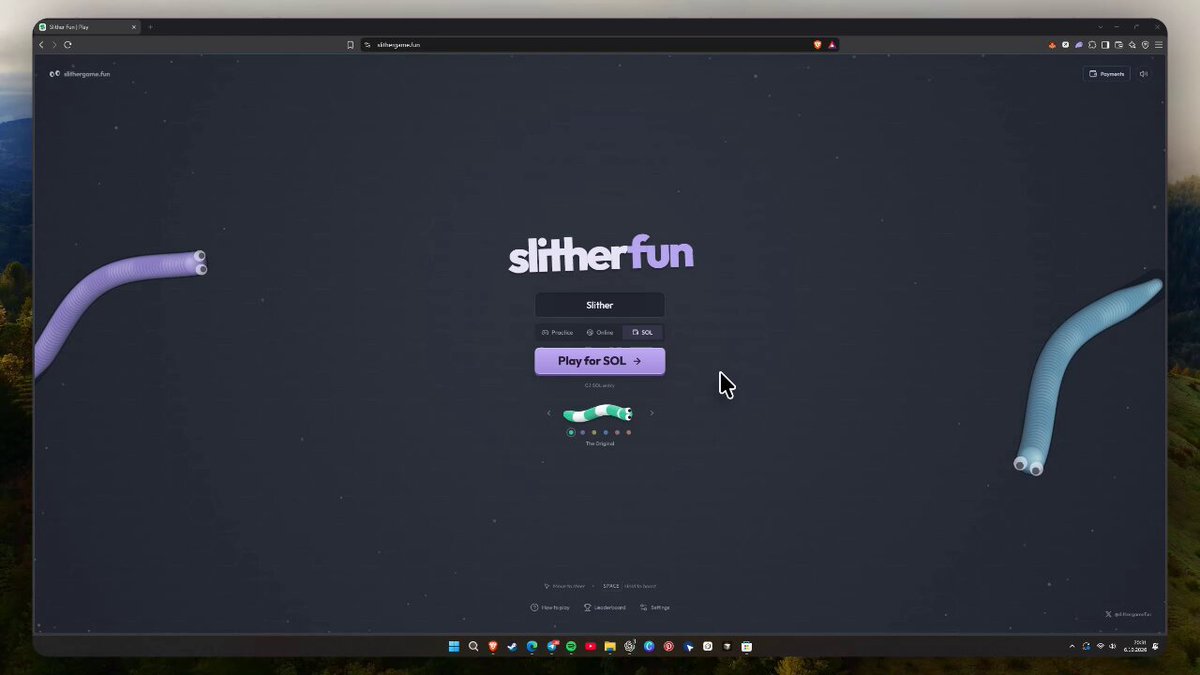Open the Brave VPN shield icon

(1145, 45)
